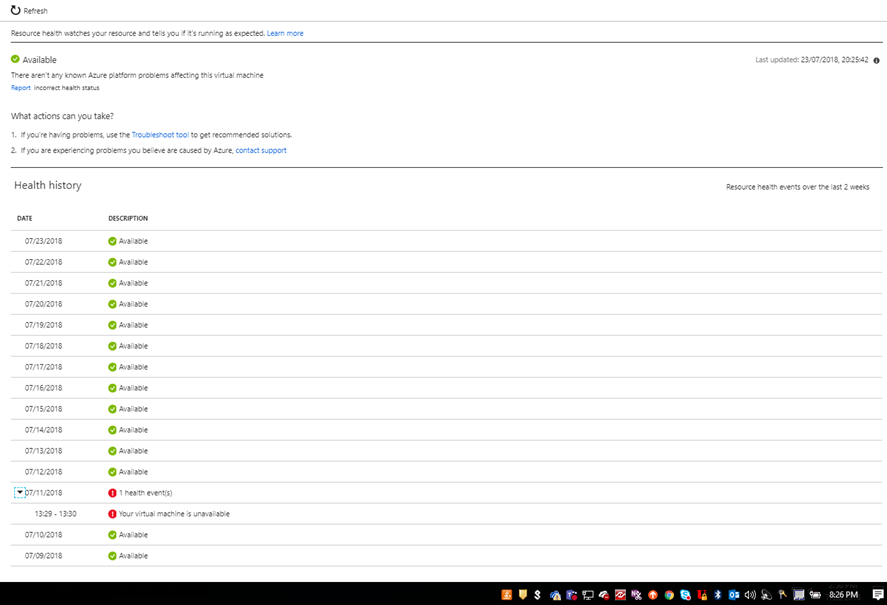Open the Troubleshoot tool link
The height and width of the screenshot is (605, 887).
pyautogui.click(x=160, y=135)
